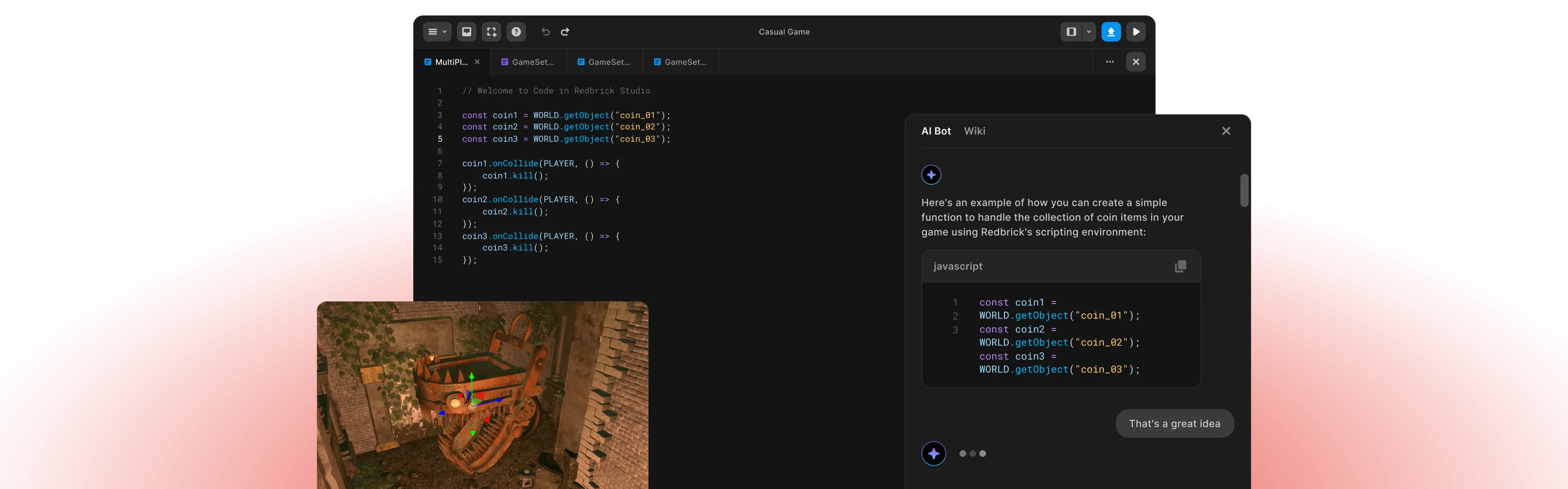Undo the last action
Screen dimensions: 1568x489
click(x=545, y=32)
